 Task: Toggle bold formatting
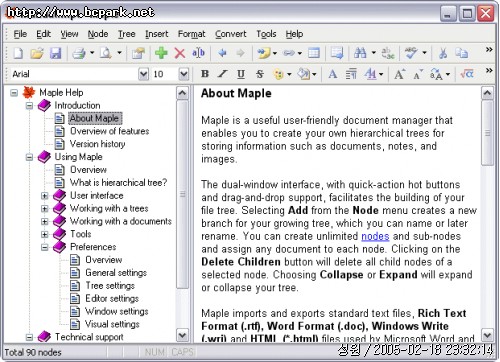[205, 74]
